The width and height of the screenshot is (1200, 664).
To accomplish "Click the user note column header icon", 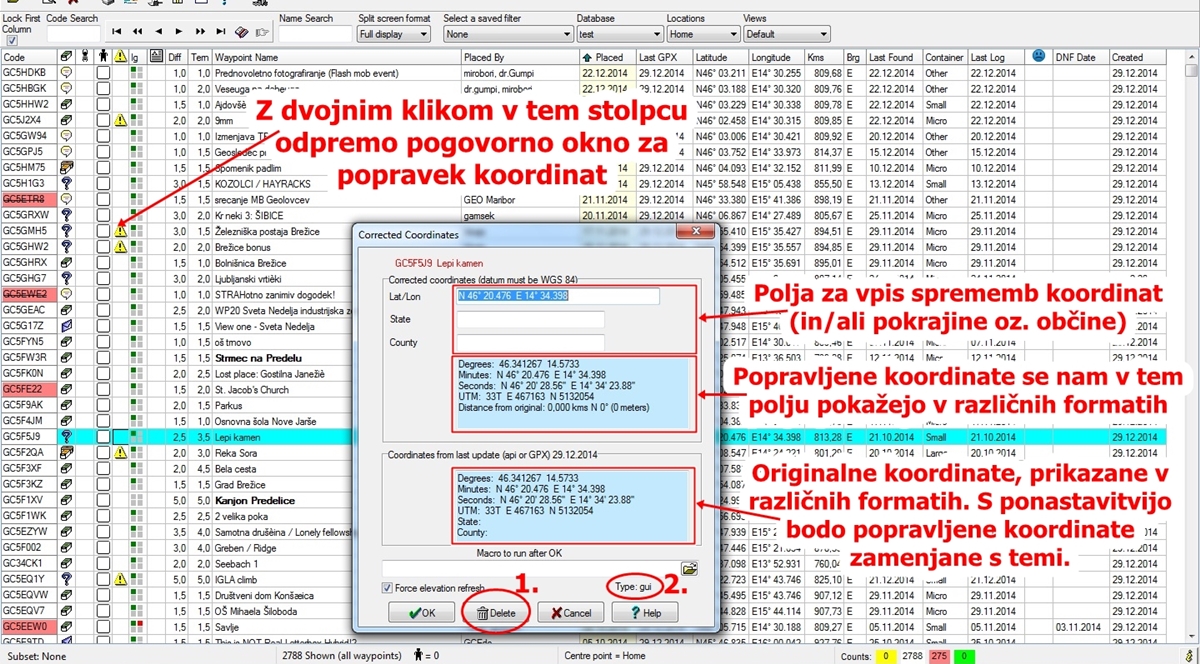I will (x=157, y=58).
